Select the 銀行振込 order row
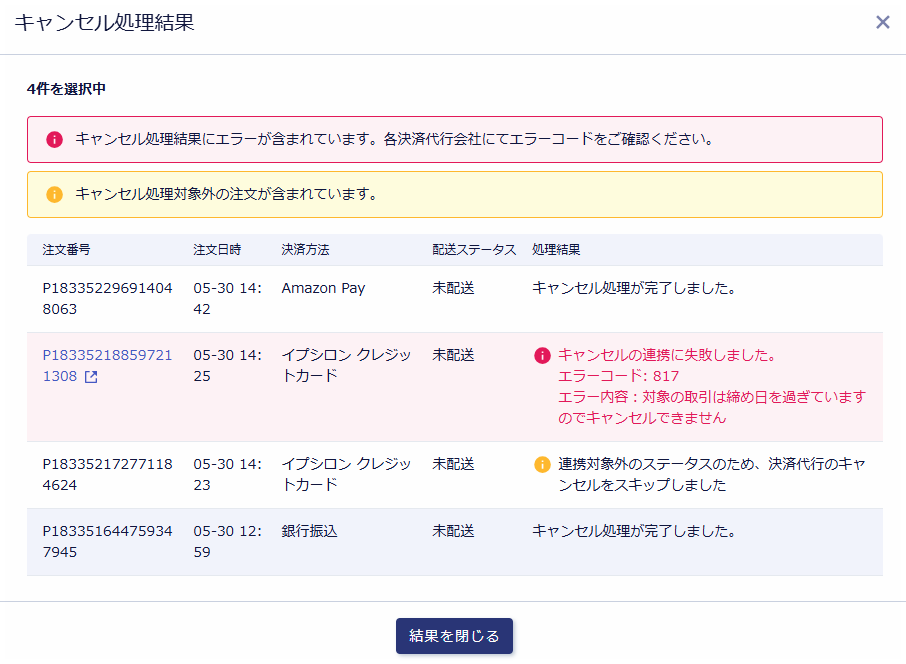 pos(455,542)
